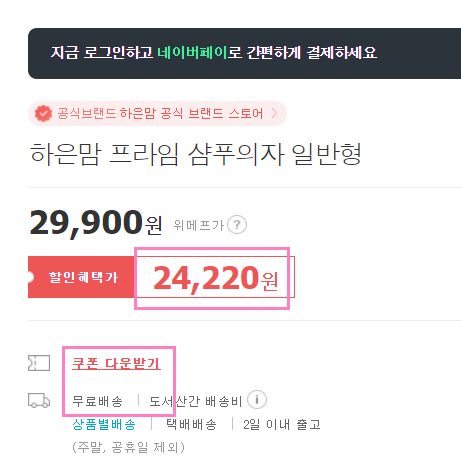Click the Naver Pay login banner
The width and height of the screenshot is (461, 465).
click(x=244, y=53)
